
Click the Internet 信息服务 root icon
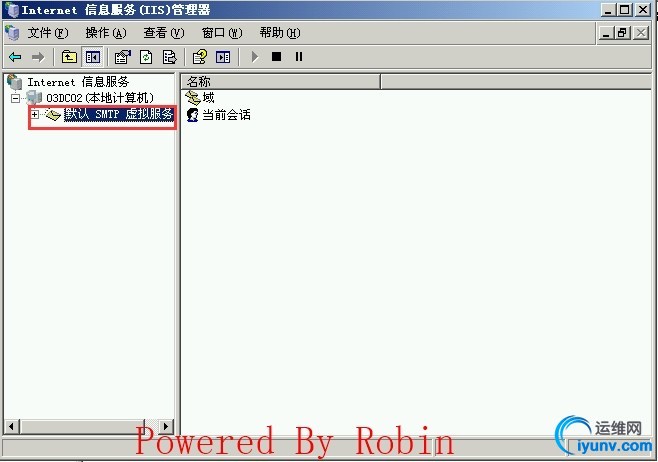[x=14, y=82]
